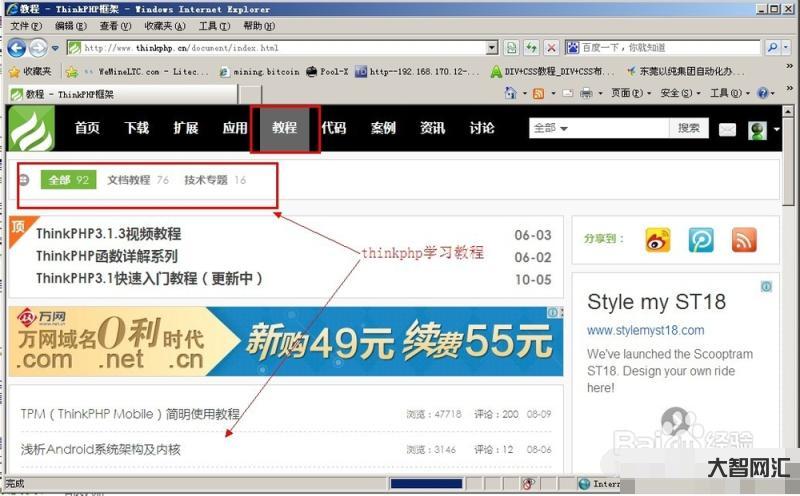Image resolution: width=800 pixels, height=496 pixels.
Task: Open WeMineLTC.com favorites bar link
Action: coord(147,72)
